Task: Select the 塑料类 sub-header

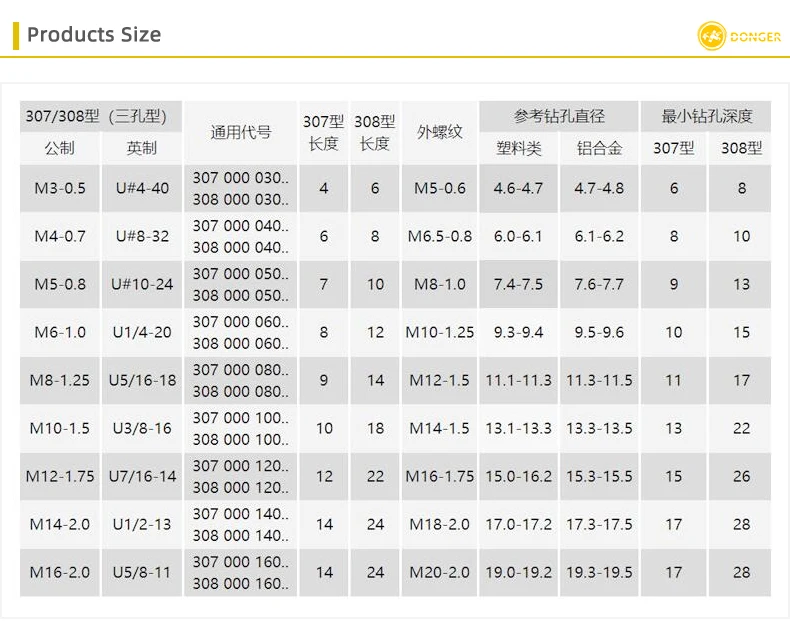Action: point(518,148)
